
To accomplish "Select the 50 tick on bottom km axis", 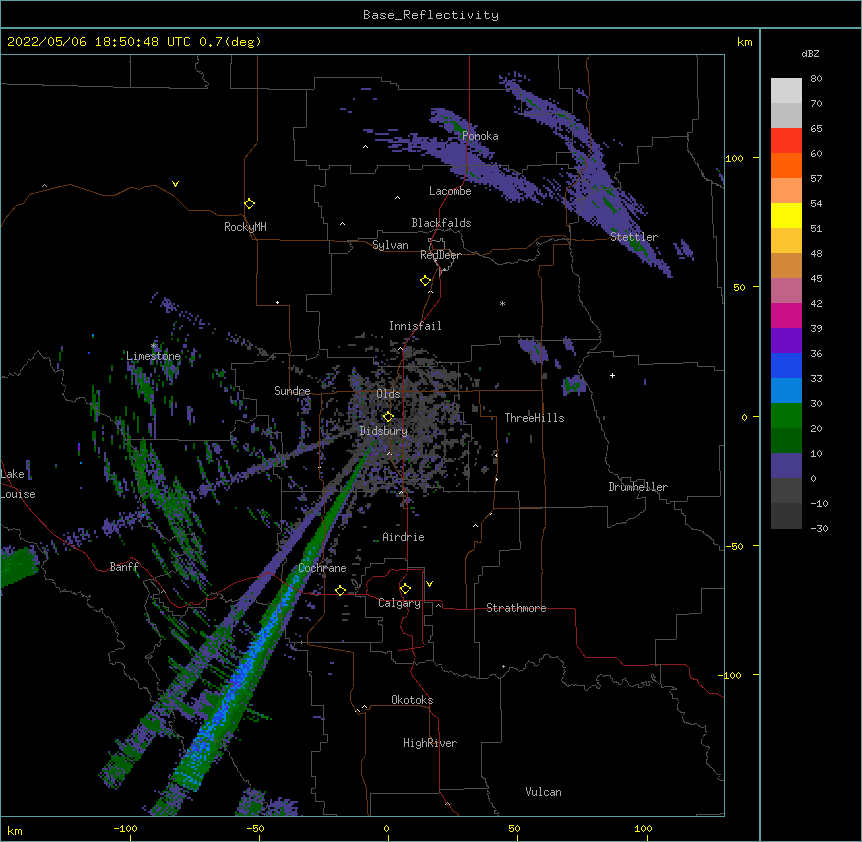I will [514, 829].
